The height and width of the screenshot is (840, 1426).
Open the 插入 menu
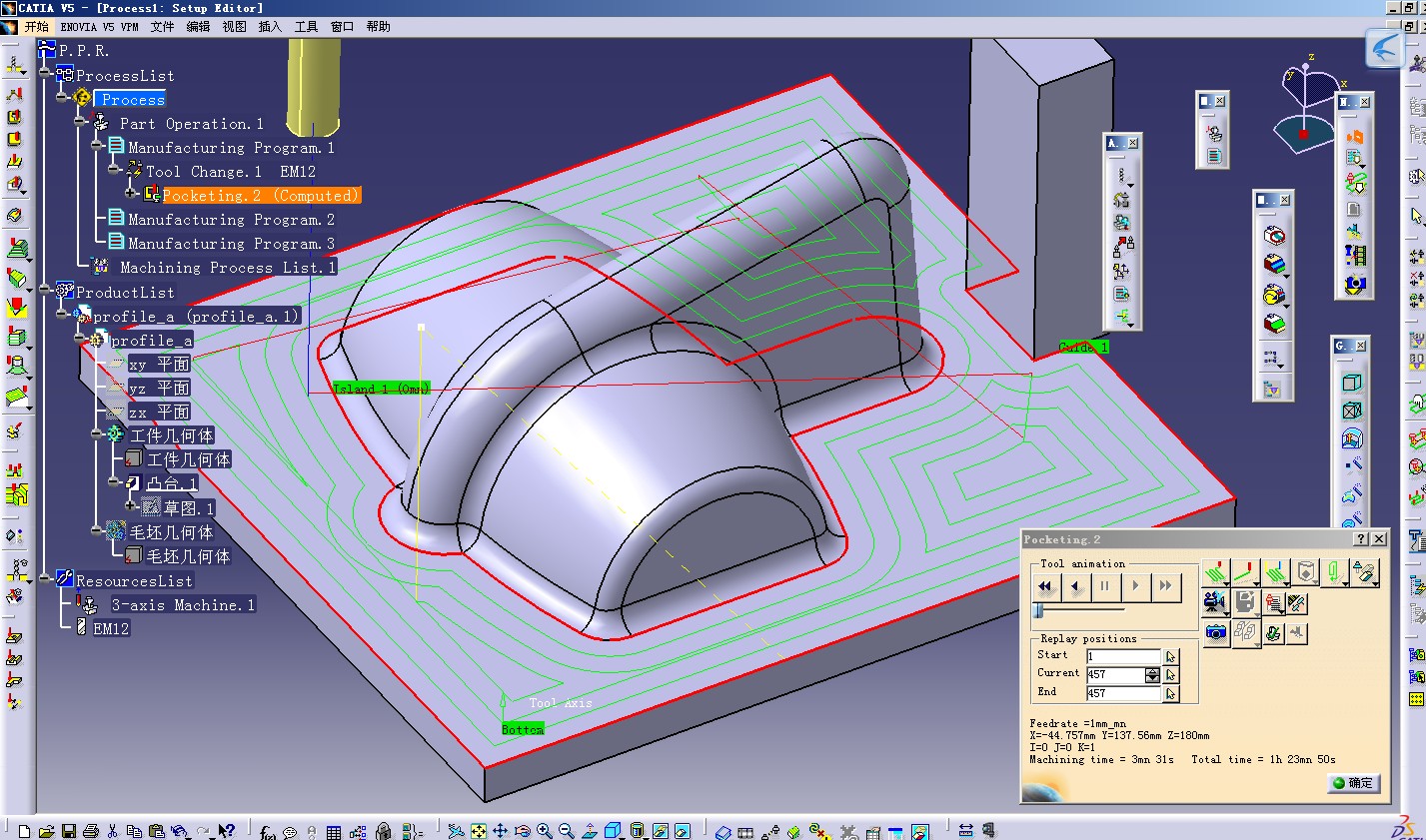click(270, 27)
